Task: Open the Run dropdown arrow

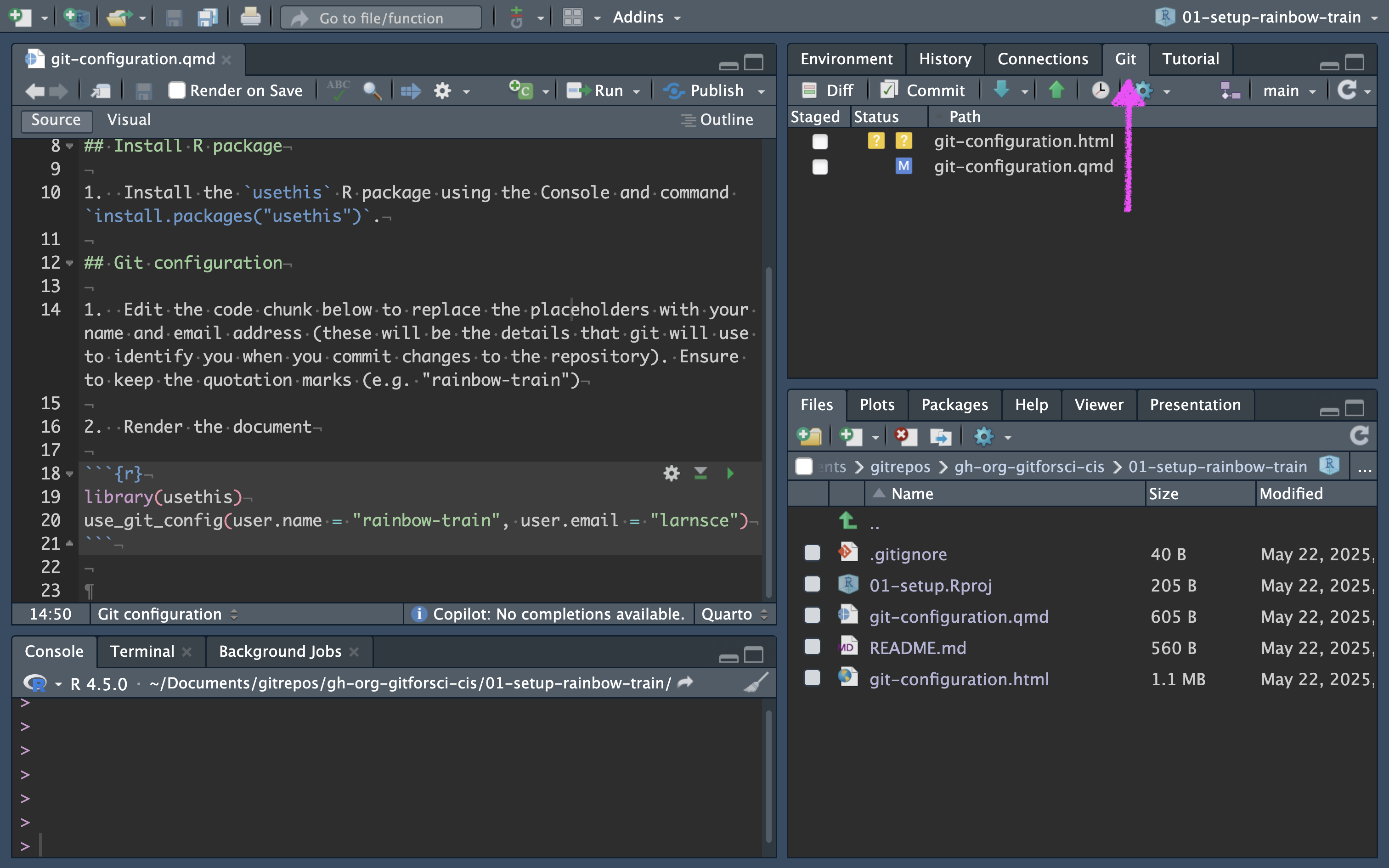Action: coord(636,91)
